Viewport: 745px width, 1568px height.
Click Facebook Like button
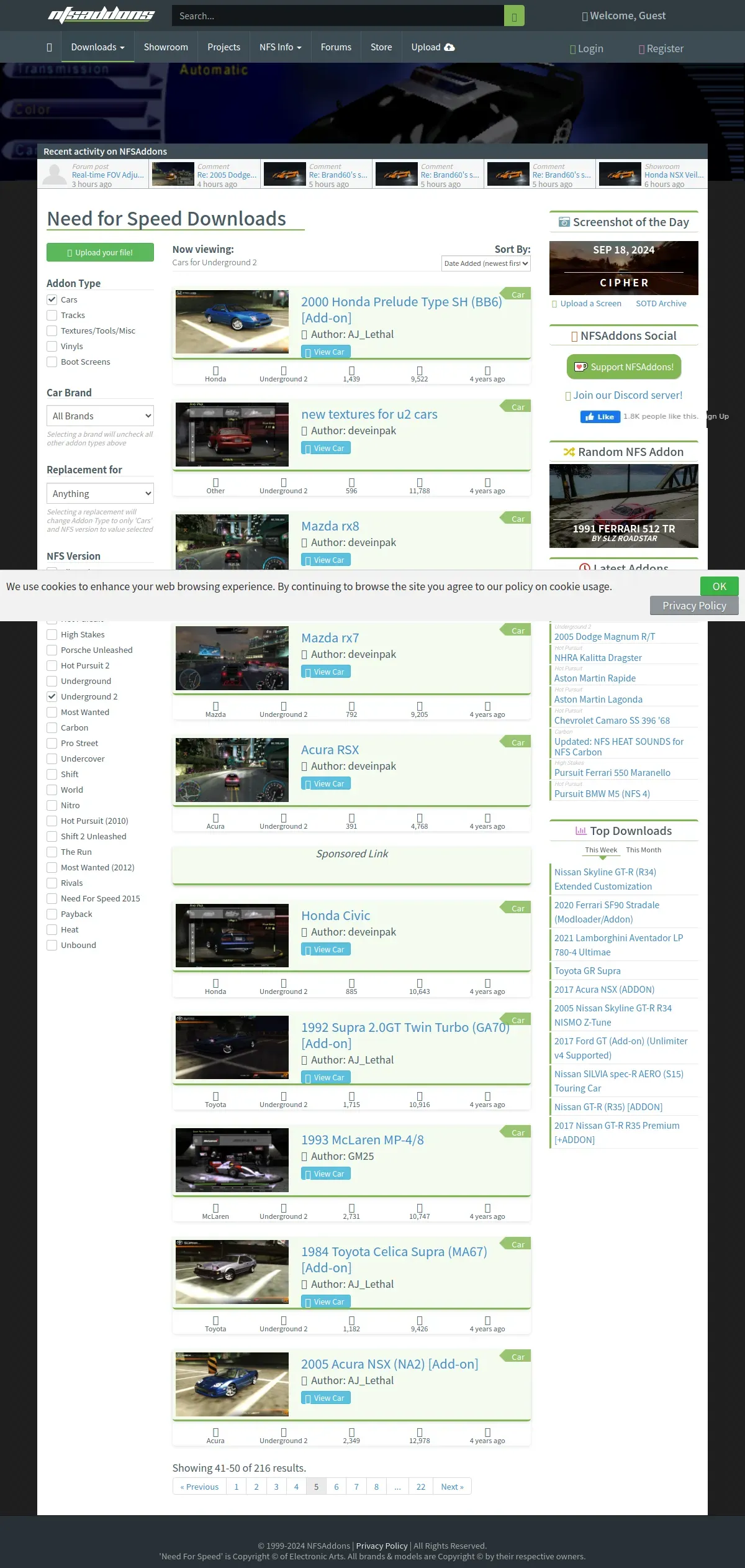(600, 417)
